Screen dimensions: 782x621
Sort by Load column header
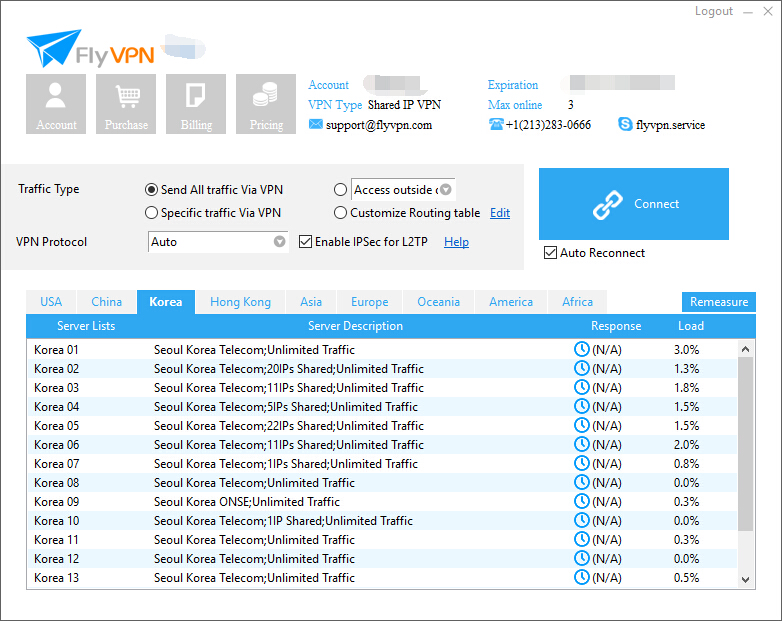[x=691, y=326]
